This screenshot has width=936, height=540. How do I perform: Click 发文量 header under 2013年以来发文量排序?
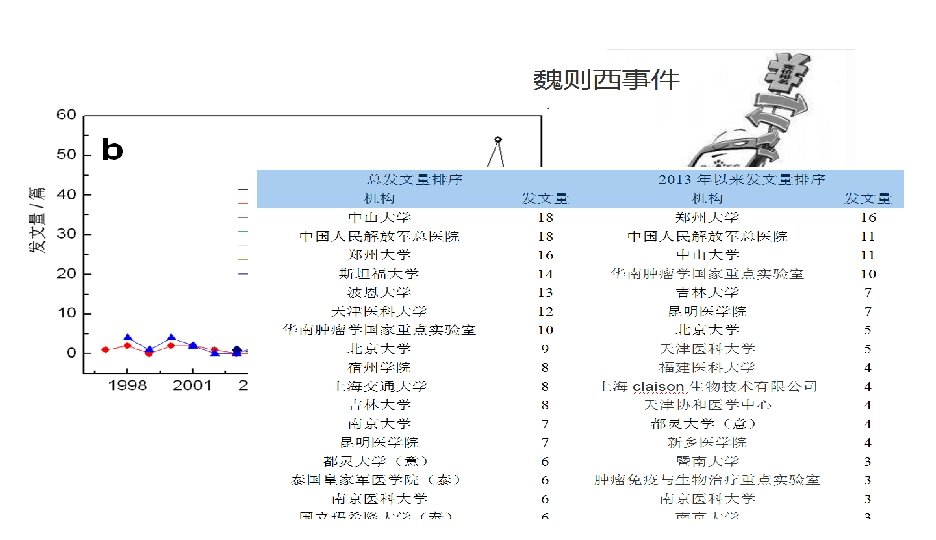(x=867, y=198)
